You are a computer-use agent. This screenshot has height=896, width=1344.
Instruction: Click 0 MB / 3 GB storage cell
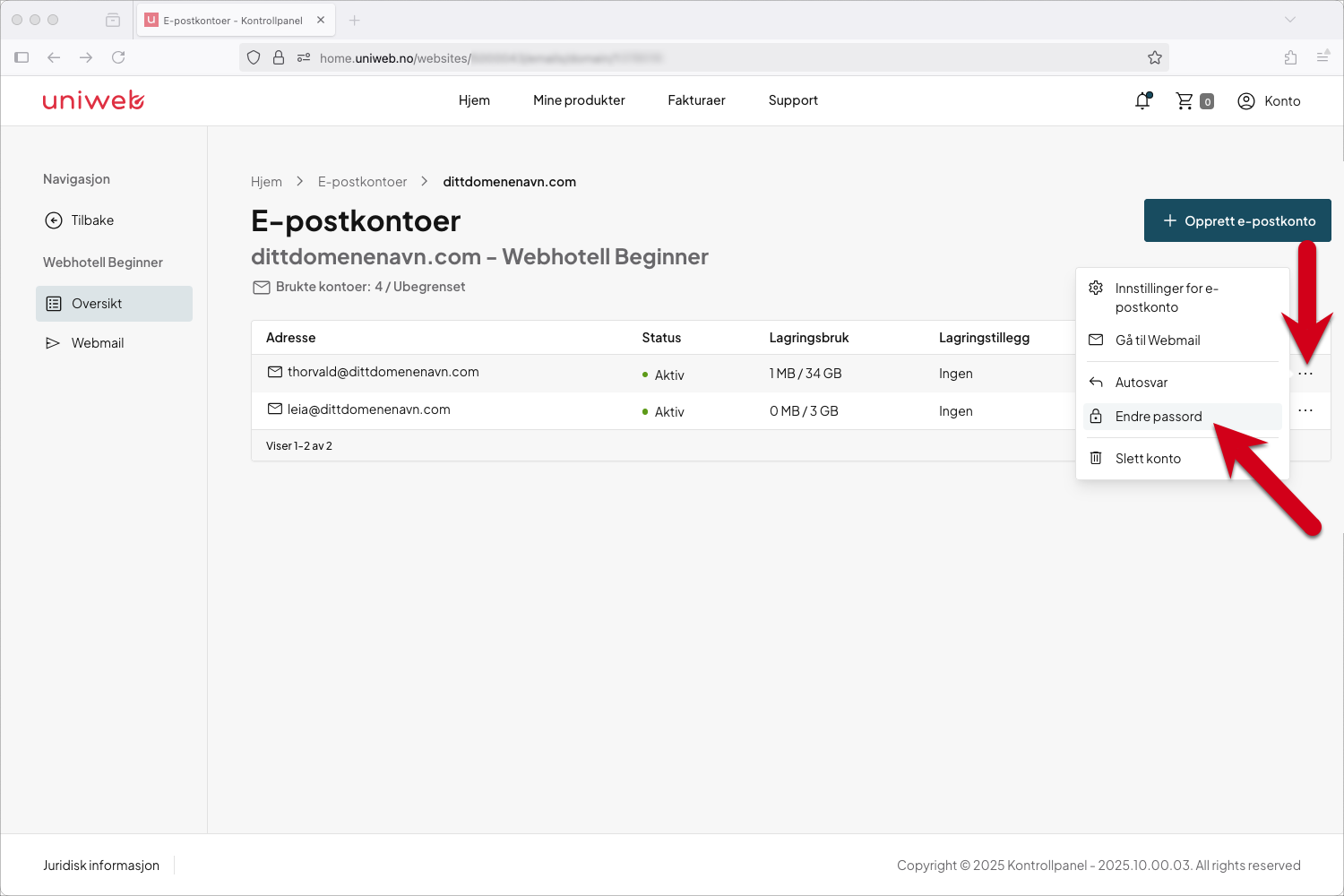click(804, 411)
